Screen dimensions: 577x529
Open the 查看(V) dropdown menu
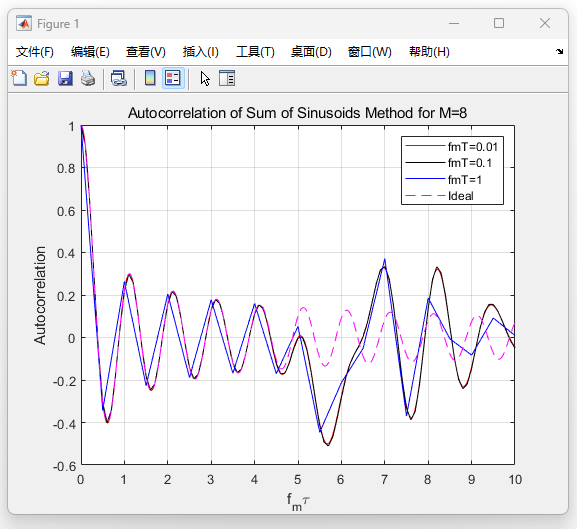pos(146,52)
